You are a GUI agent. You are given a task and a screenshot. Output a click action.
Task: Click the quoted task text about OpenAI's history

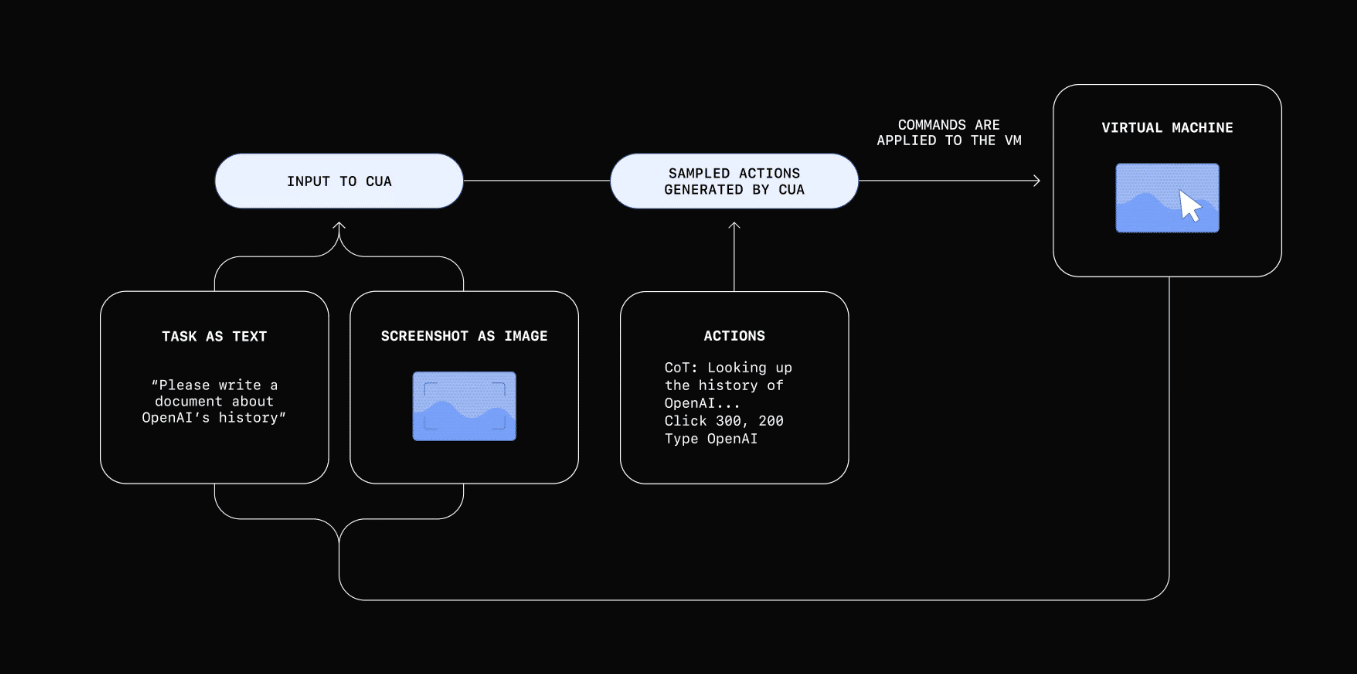[x=214, y=401]
